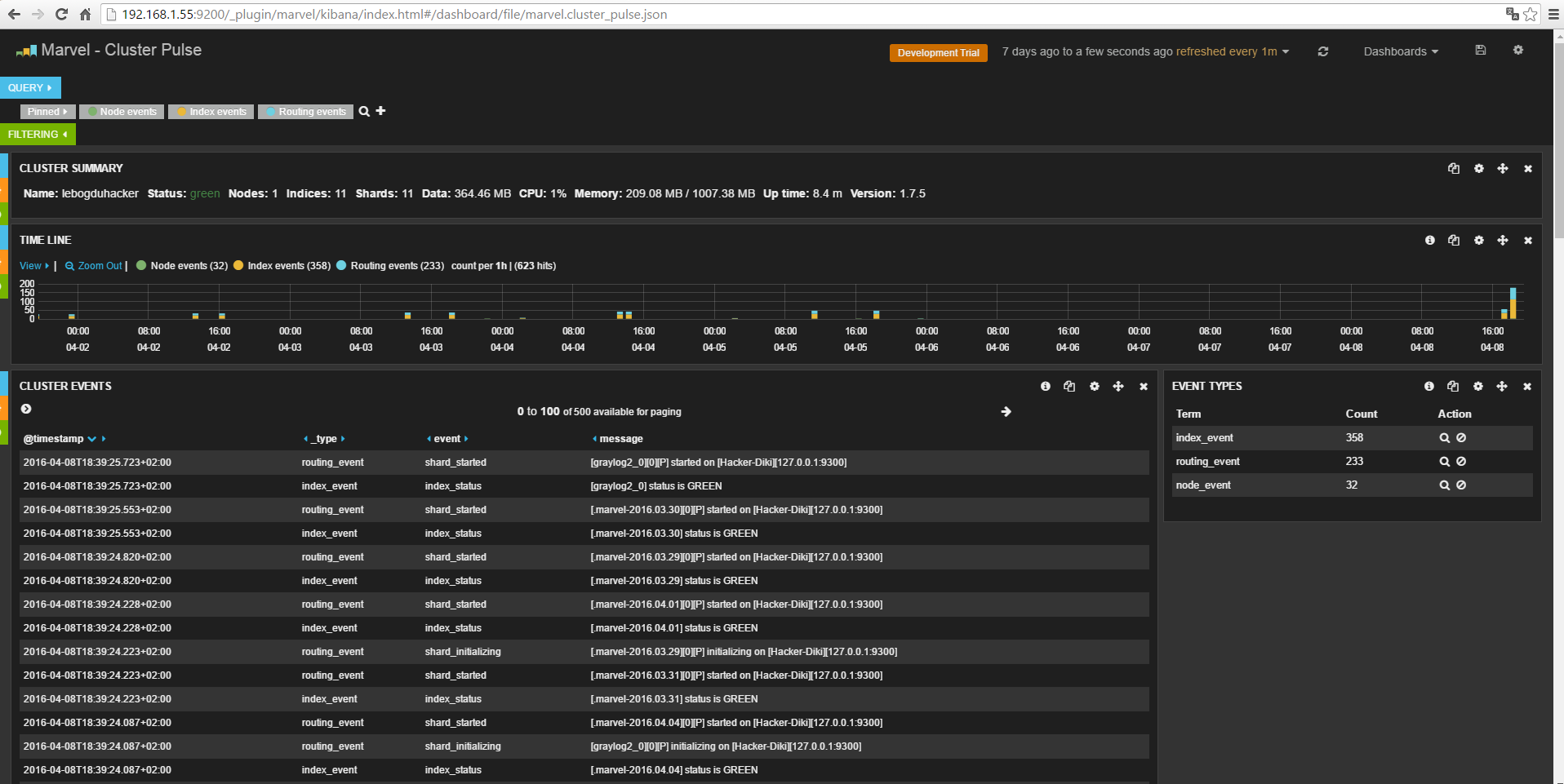Filter by routing_event using magnifier
This screenshot has width=1564, height=784.
tap(1444, 462)
